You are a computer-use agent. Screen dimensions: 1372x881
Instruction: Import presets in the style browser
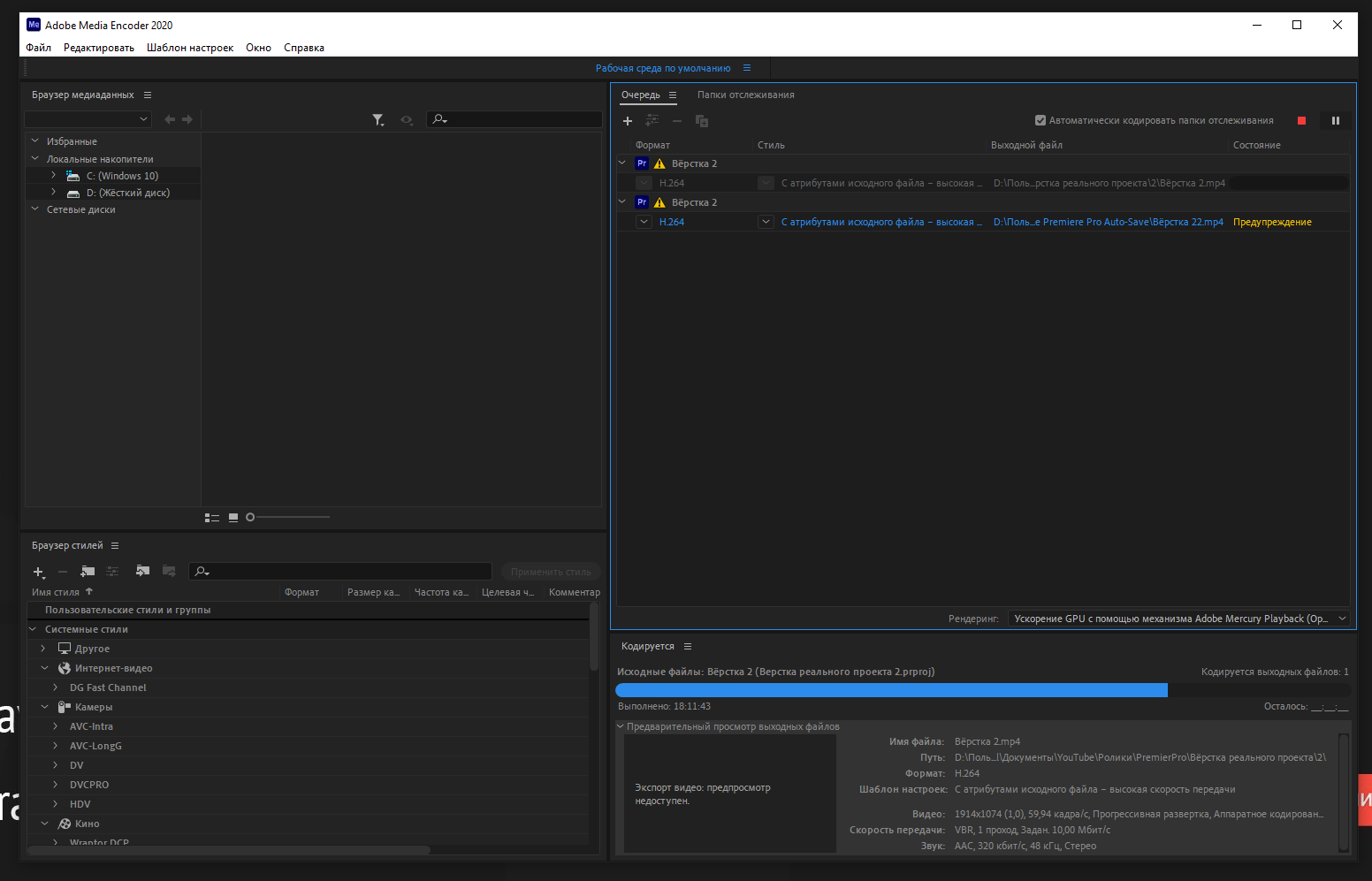pos(142,571)
